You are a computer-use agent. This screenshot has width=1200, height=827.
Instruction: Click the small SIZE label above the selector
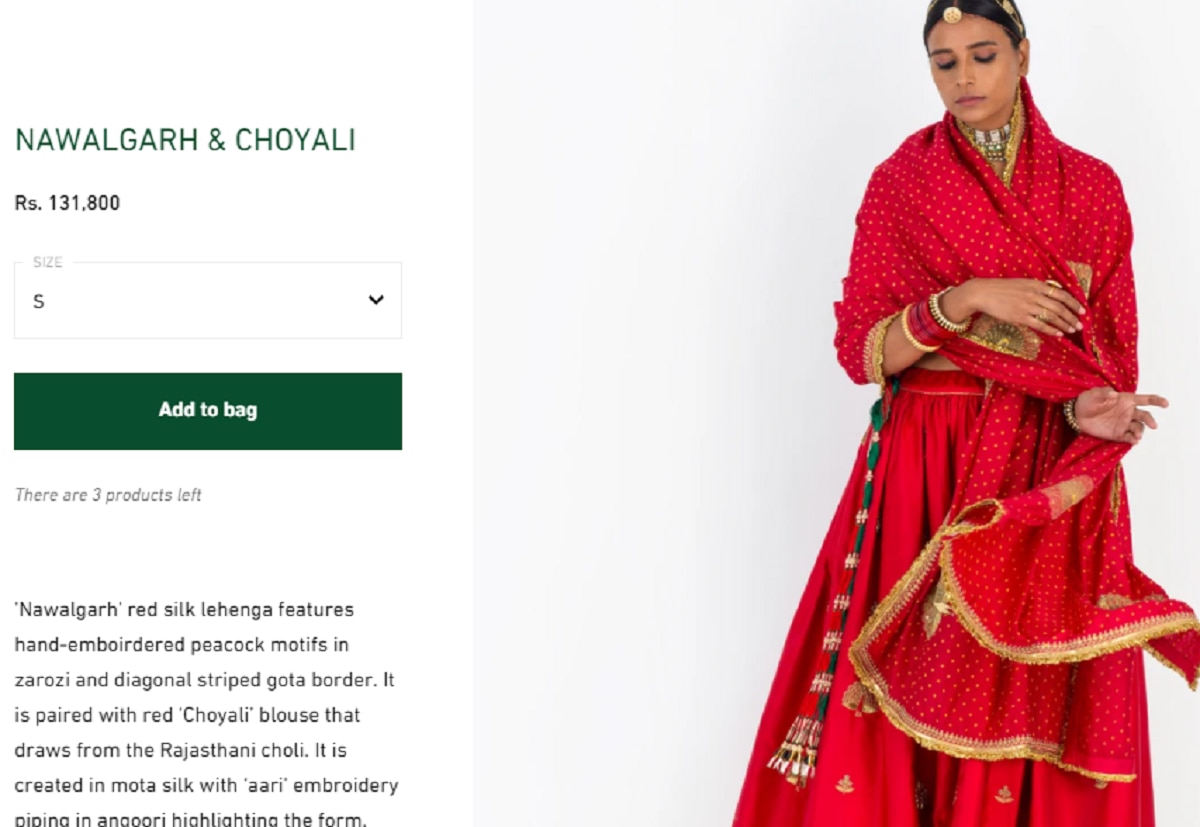pos(47,262)
